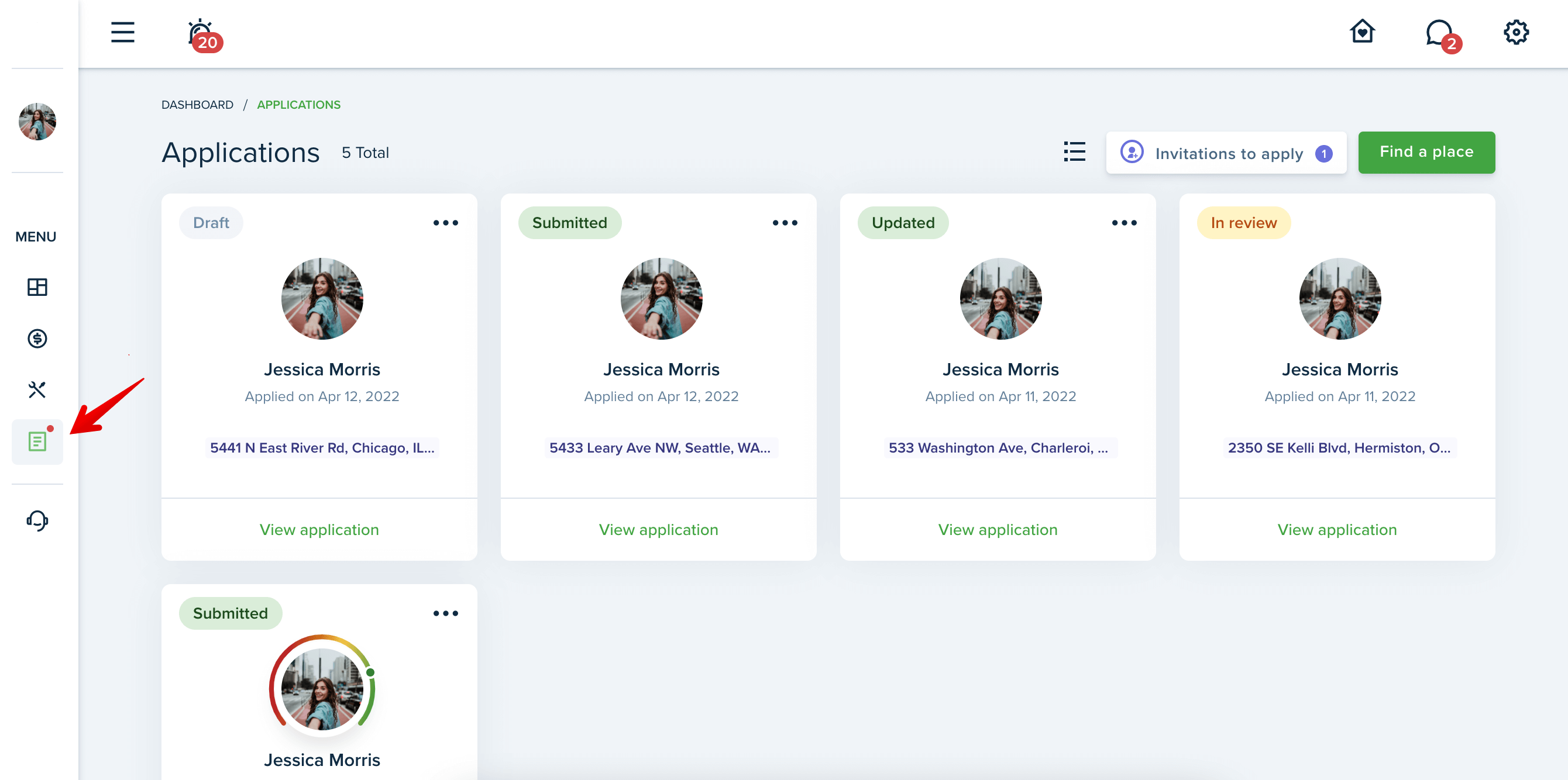Image resolution: width=1568 pixels, height=780 pixels.
Task: Click address 5433 Leary Ave NW
Action: tap(661, 448)
